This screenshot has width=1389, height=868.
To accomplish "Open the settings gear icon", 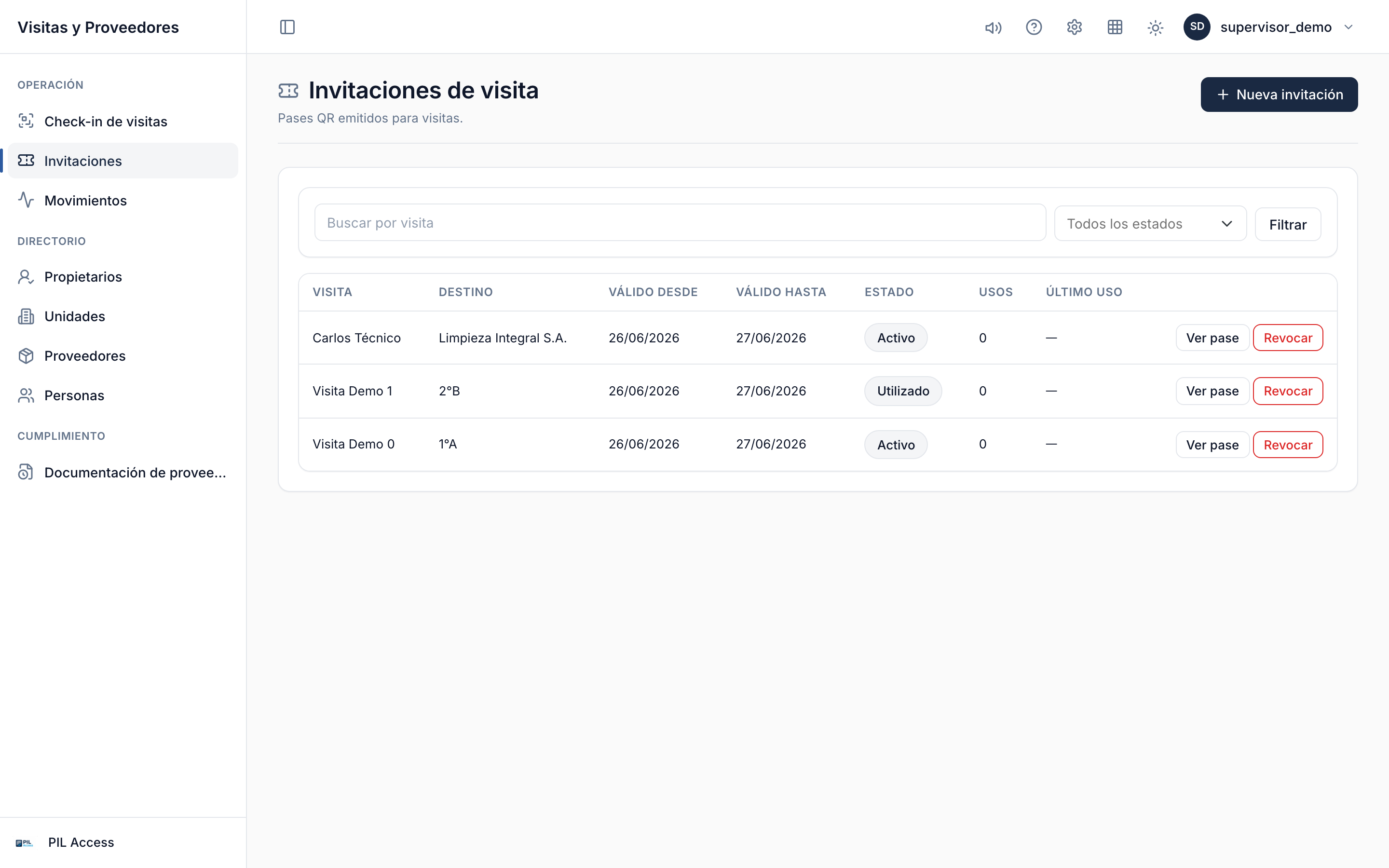I will [x=1075, y=27].
